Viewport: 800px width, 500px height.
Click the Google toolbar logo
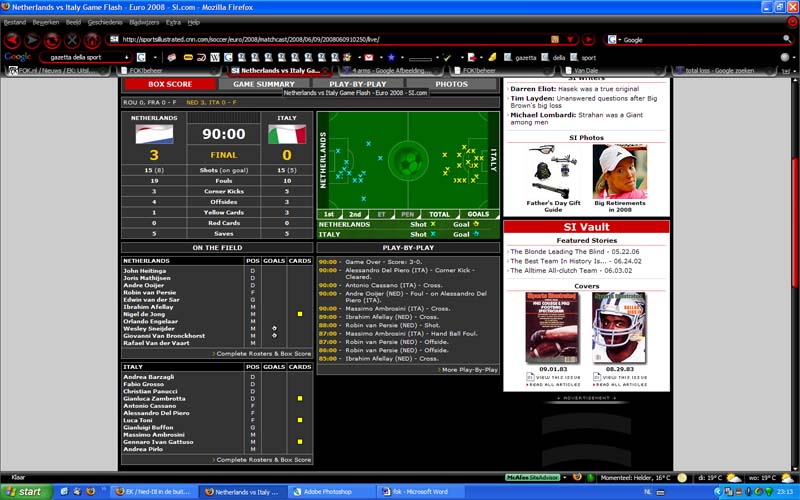click(x=18, y=57)
